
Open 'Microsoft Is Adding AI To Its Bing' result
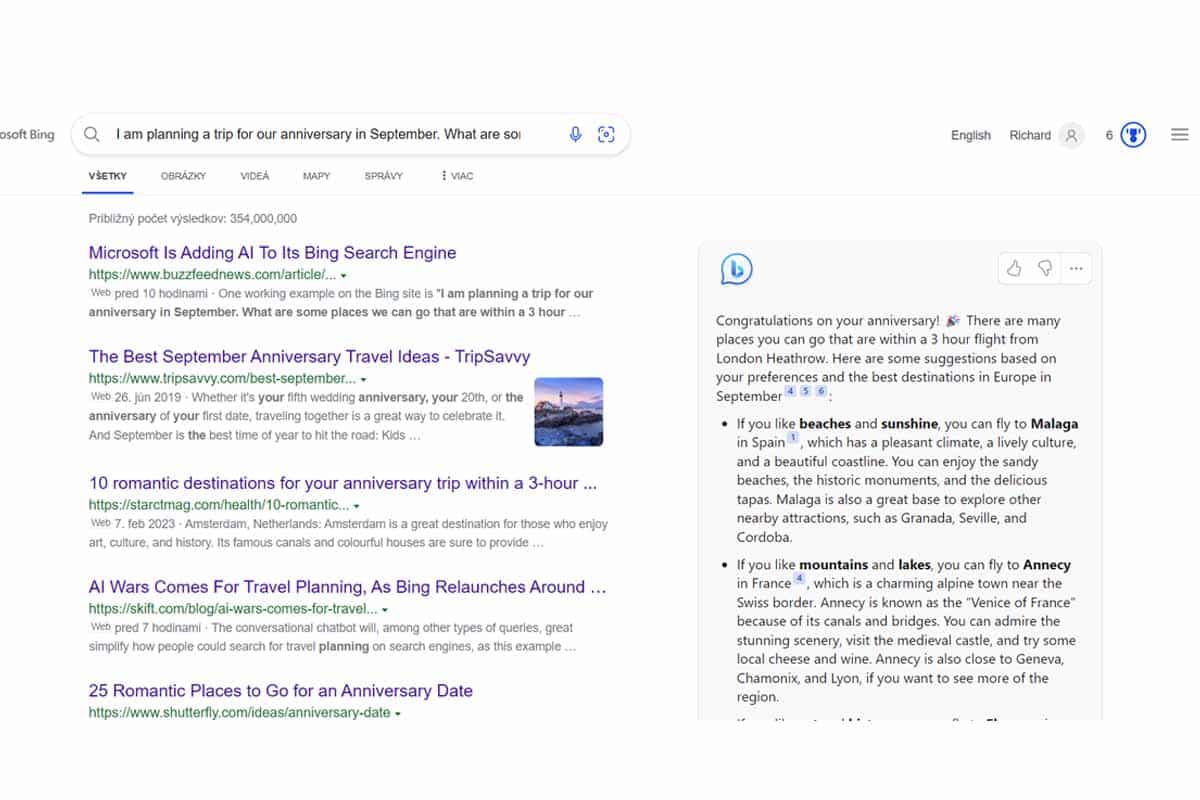coord(272,253)
